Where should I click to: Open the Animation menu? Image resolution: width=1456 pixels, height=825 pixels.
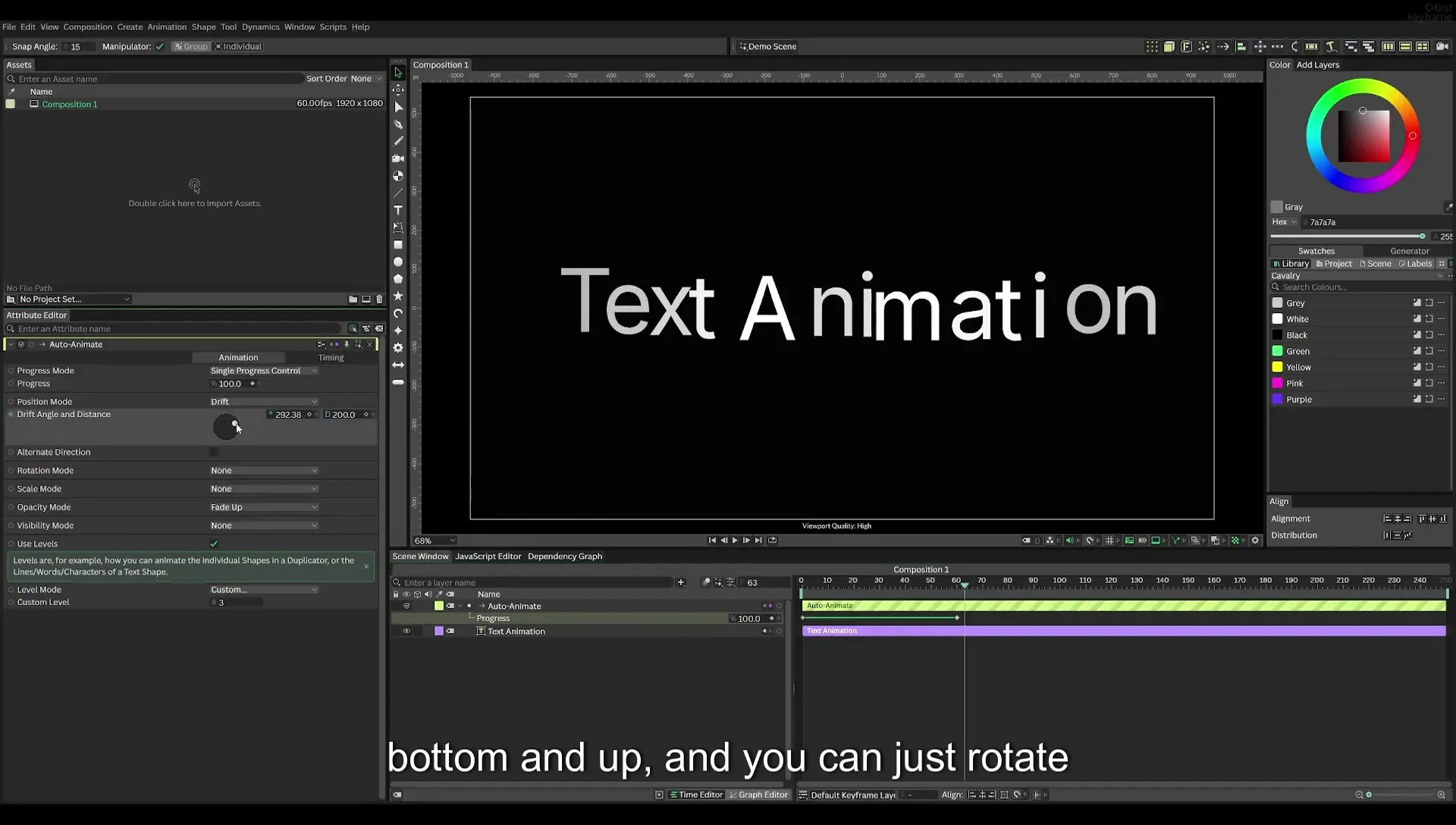click(167, 27)
